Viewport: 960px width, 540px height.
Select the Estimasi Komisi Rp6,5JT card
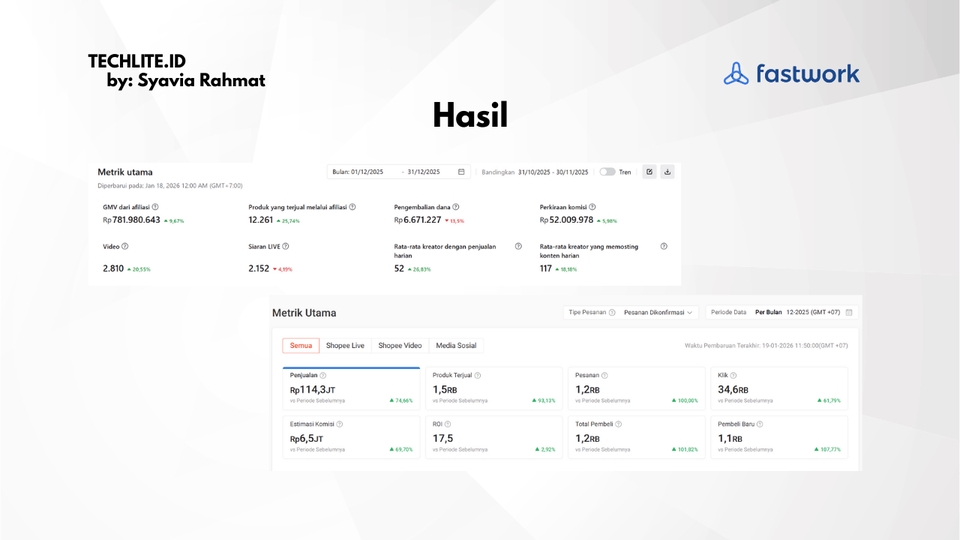351,437
